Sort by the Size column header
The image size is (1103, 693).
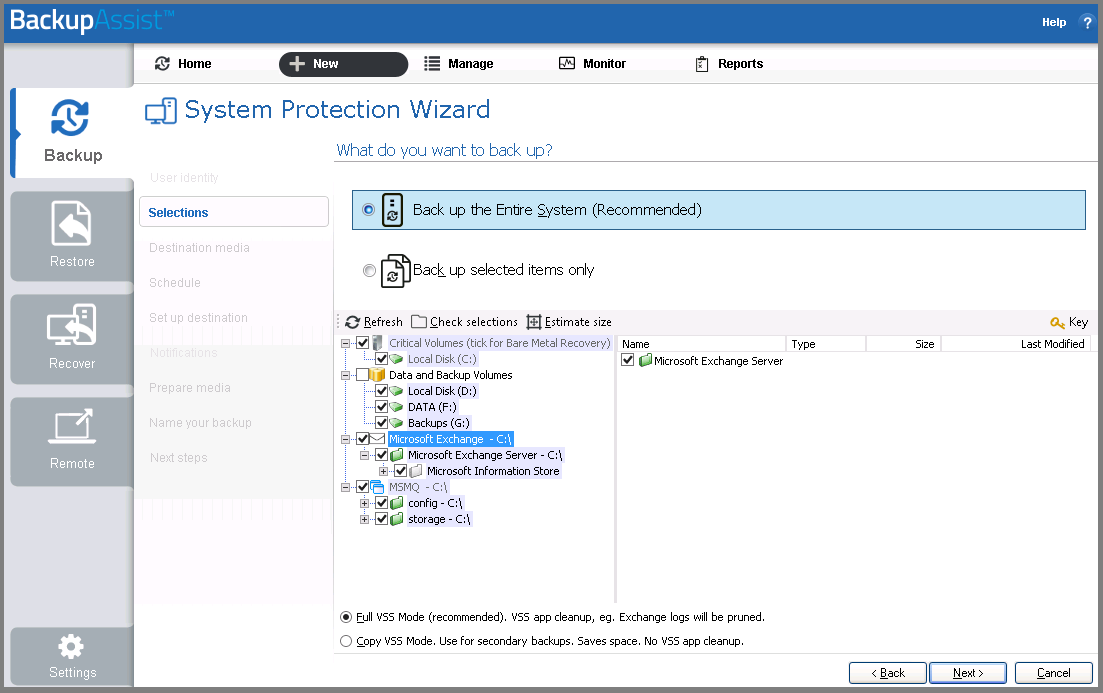pos(903,344)
